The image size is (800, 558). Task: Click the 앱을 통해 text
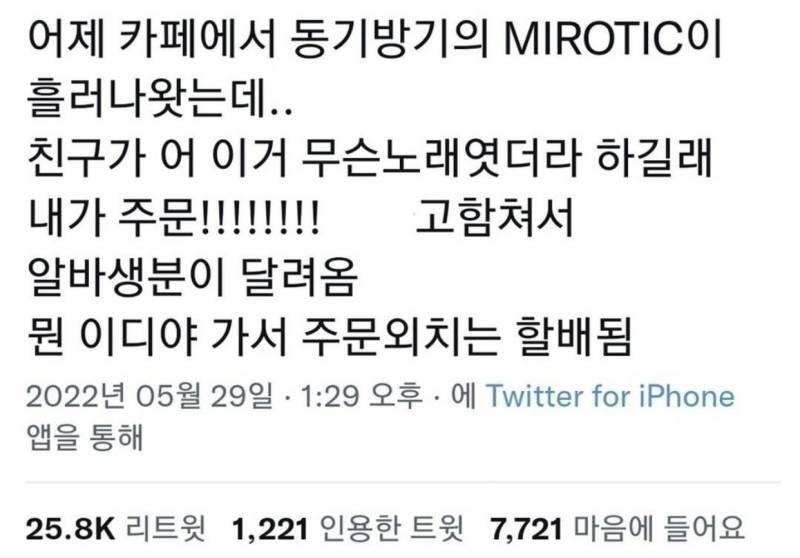[x=85, y=438]
